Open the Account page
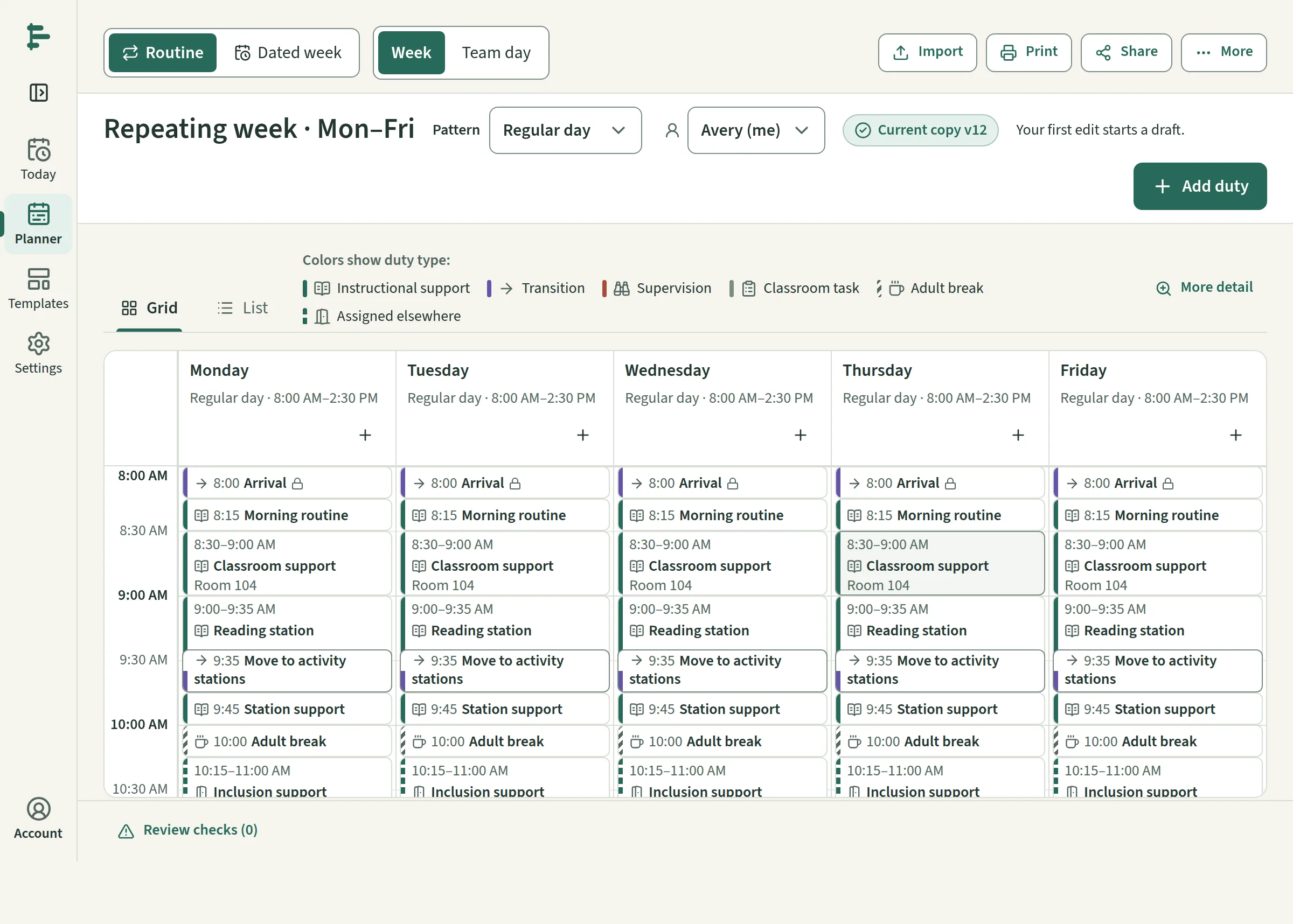 click(38, 818)
